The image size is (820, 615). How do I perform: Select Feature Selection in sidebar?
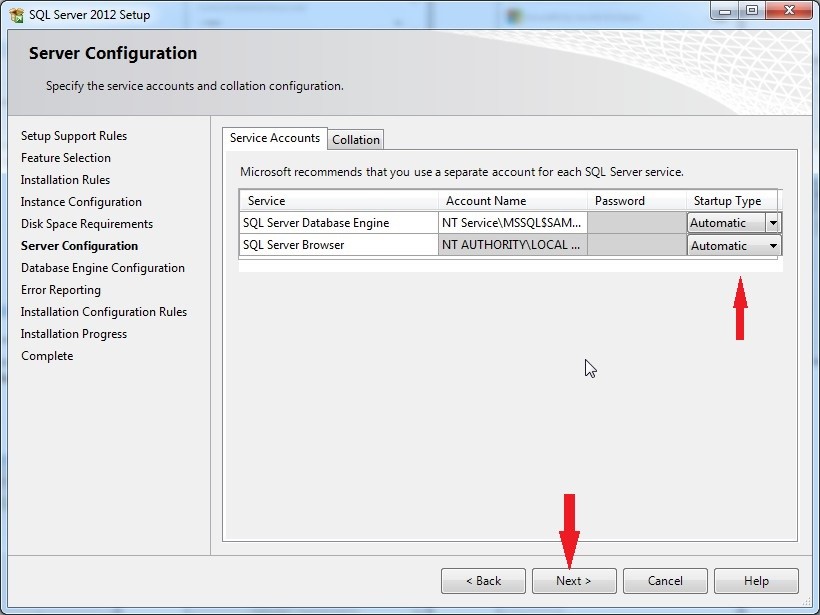click(x=66, y=157)
